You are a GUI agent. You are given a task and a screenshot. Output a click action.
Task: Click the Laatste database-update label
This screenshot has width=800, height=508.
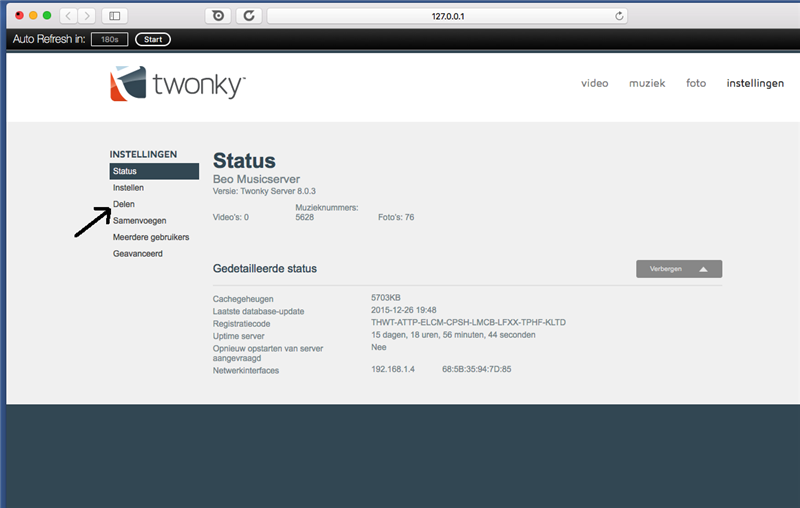[x=258, y=311]
